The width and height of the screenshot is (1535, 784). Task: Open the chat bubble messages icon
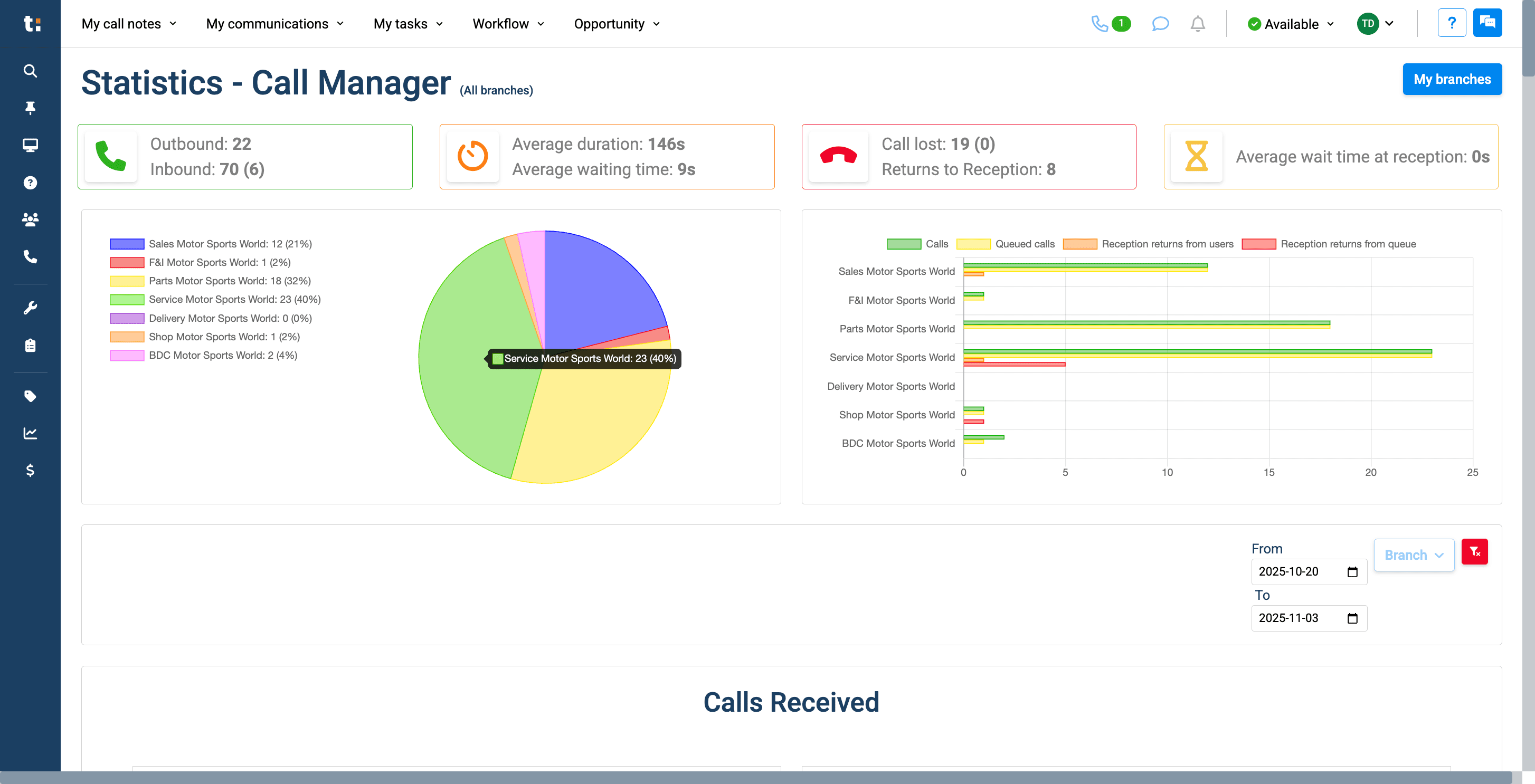[1160, 24]
